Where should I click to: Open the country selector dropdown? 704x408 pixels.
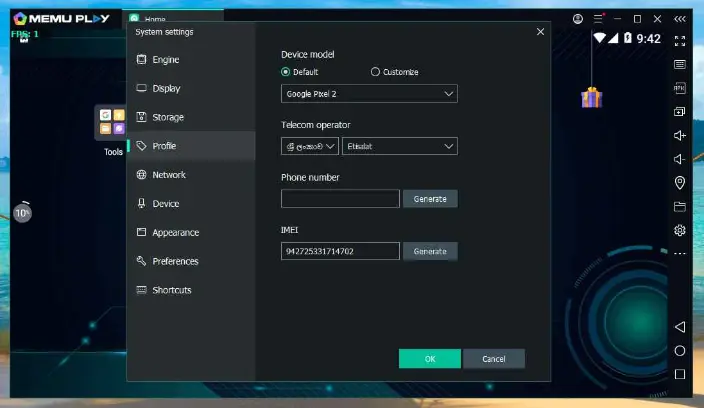click(x=310, y=146)
